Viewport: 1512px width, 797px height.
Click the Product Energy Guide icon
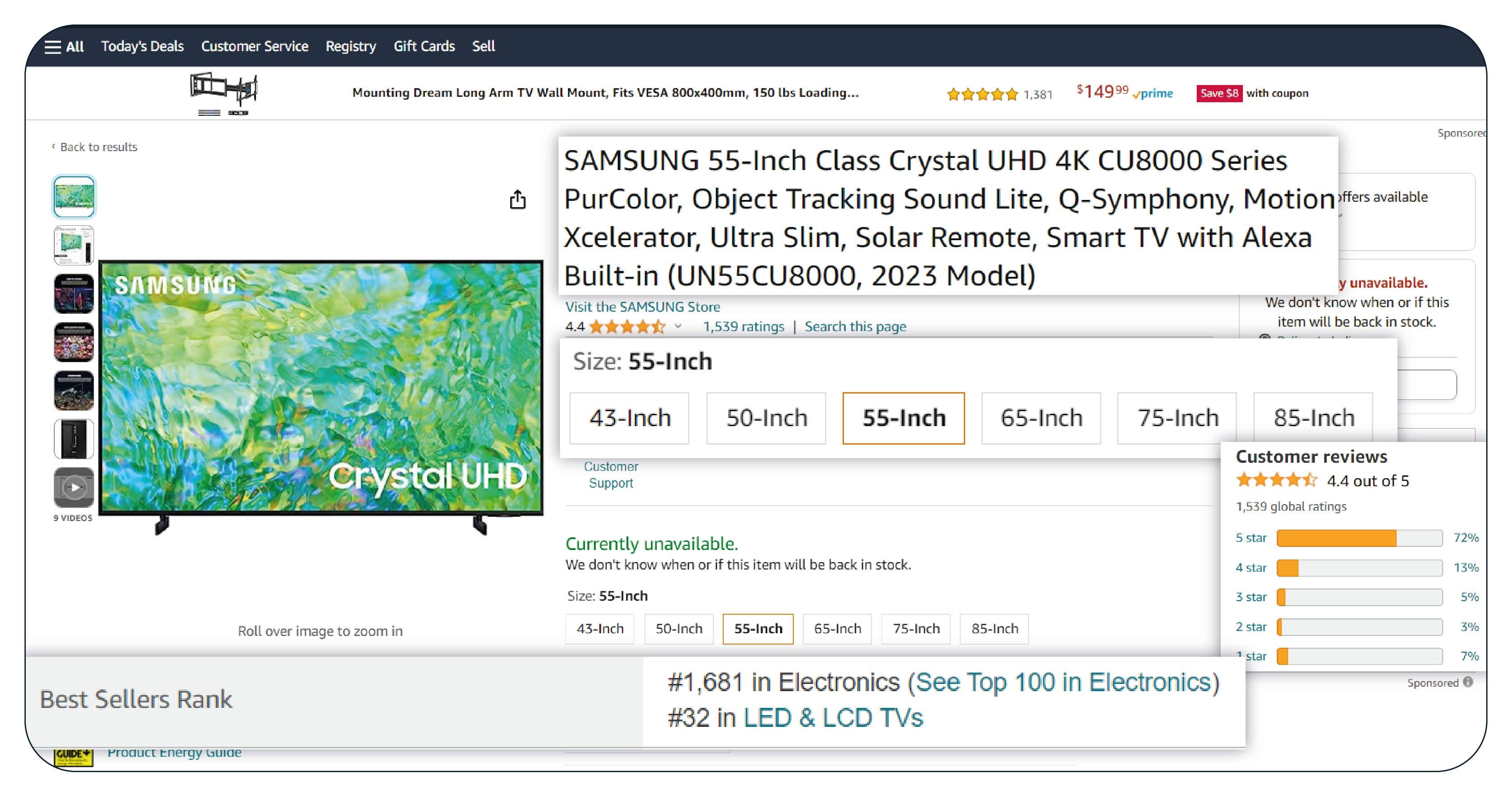pos(73,755)
